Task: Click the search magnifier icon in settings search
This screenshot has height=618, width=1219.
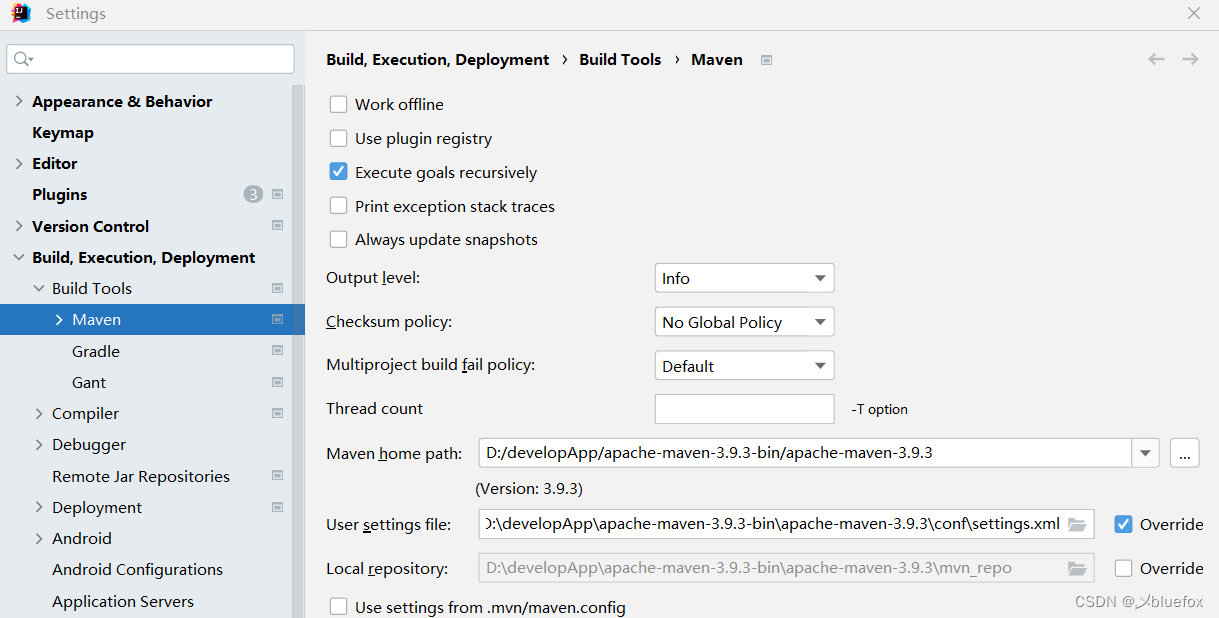Action: (x=23, y=59)
